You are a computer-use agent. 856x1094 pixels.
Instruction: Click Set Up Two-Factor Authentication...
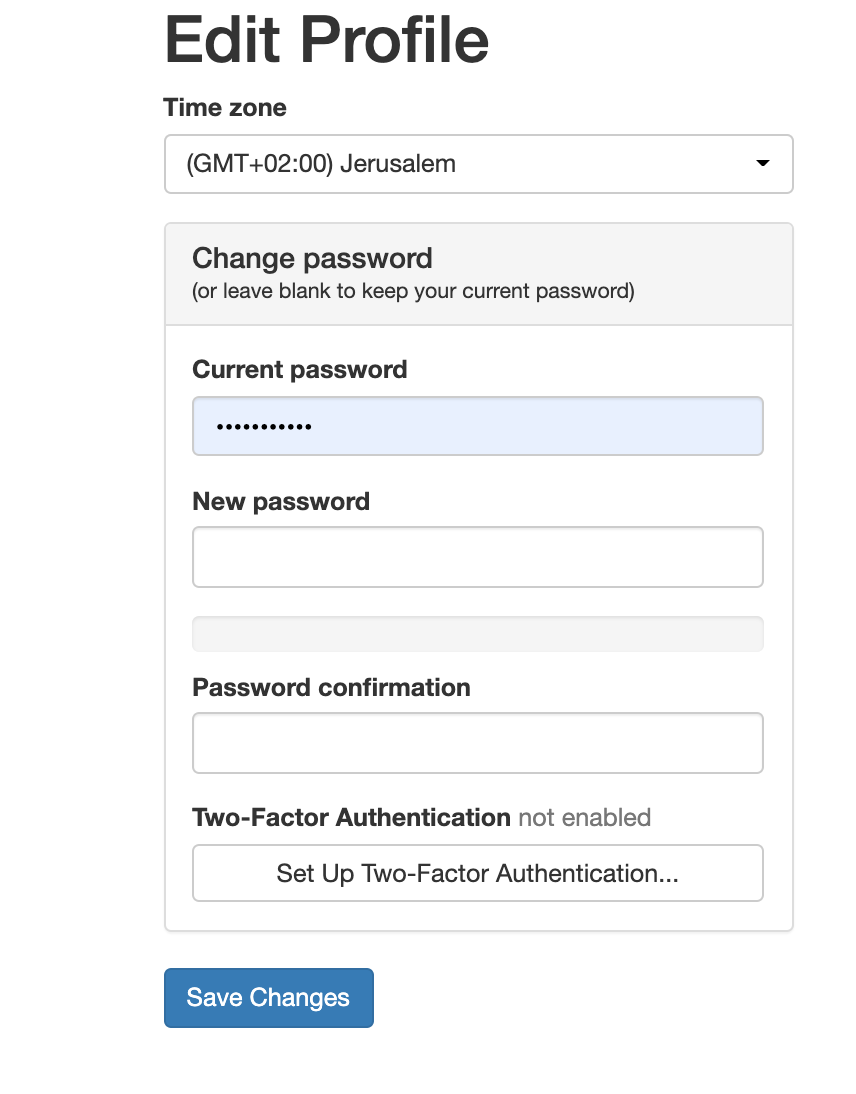[x=477, y=872]
